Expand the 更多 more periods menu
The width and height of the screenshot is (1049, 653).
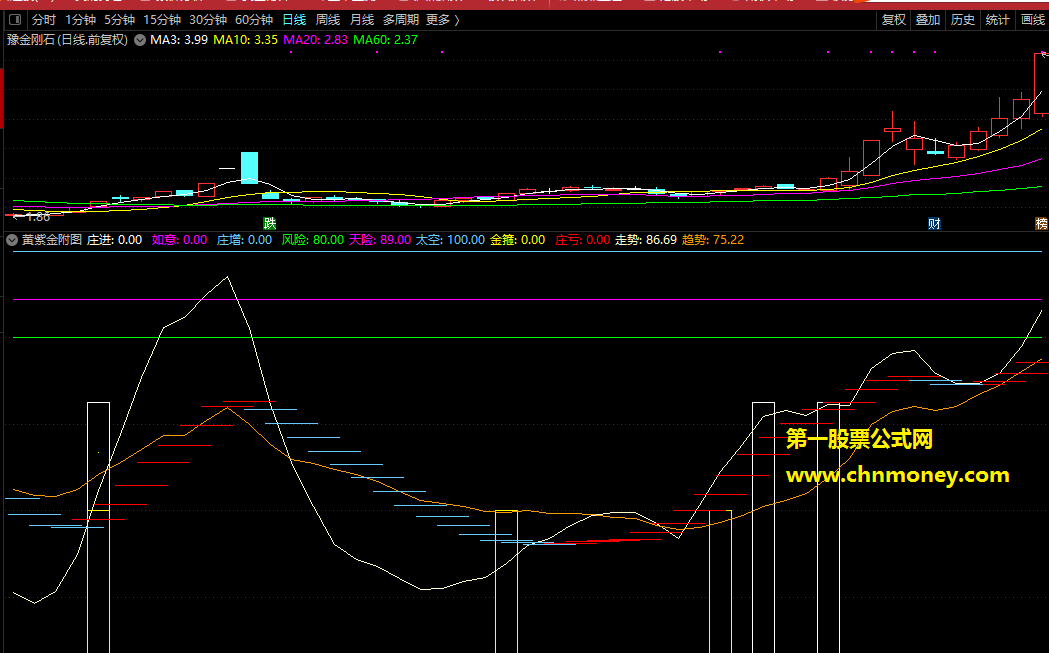pos(443,20)
